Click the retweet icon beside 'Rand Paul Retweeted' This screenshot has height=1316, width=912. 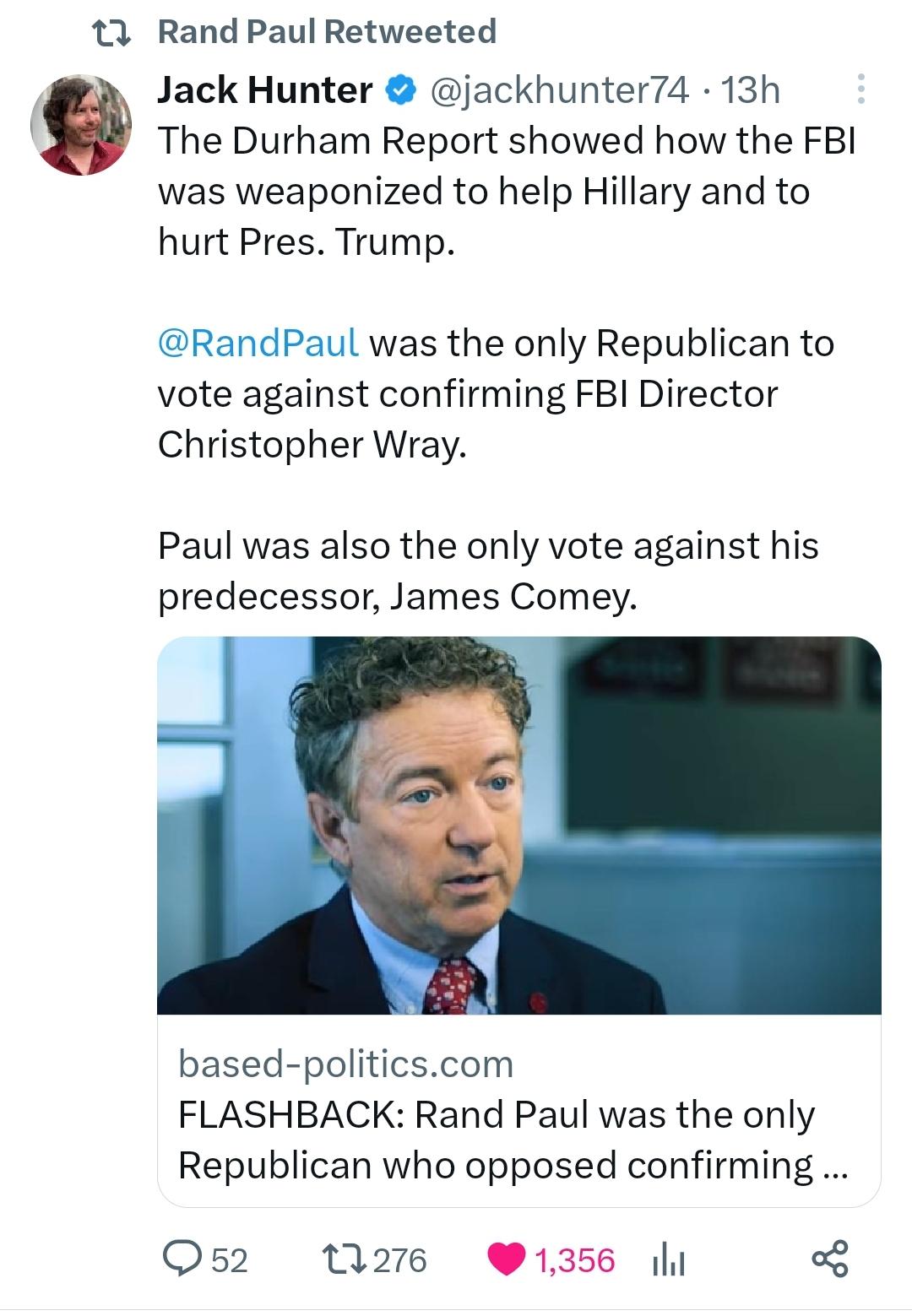point(109,34)
